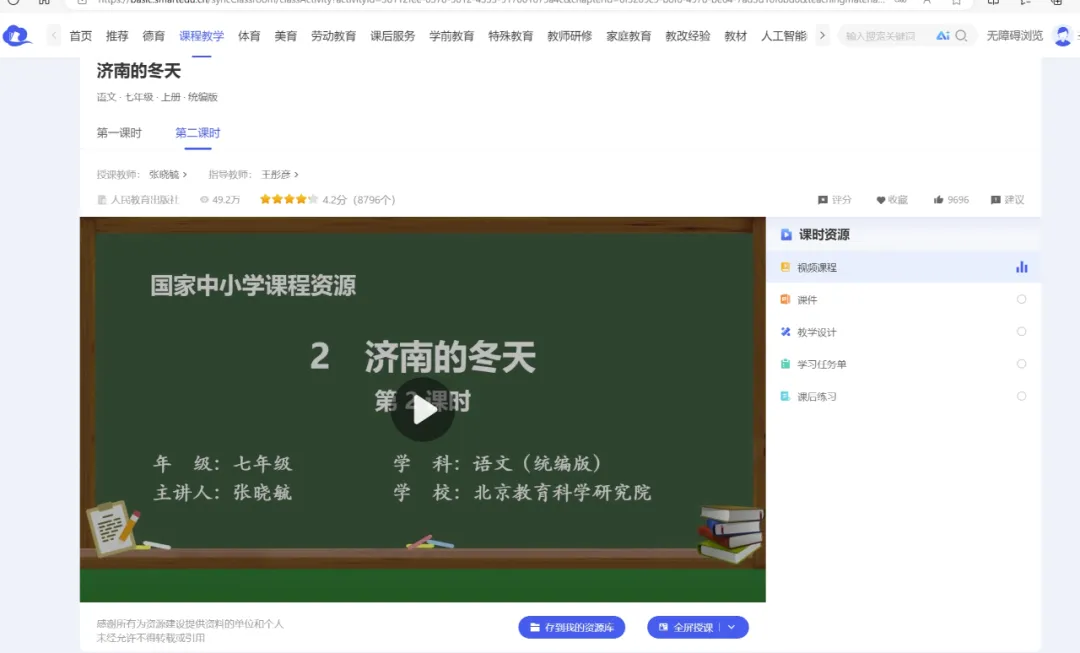Click the 评分 rate button
Viewport: 1080px width, 653px height.
(834, 200)
